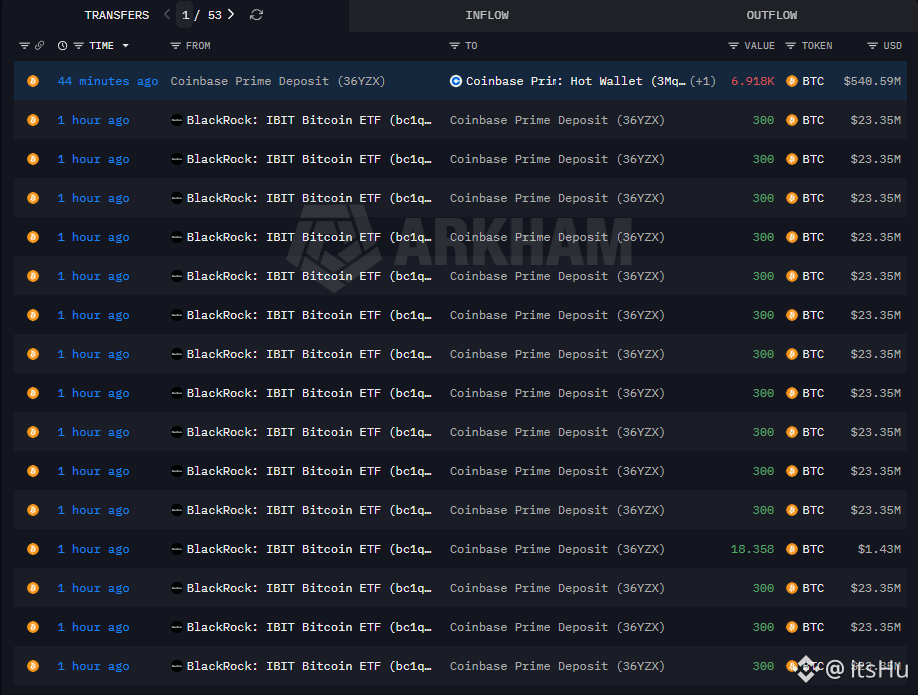The width and height of the screenshot is (918, 695).
Task: Open the 44 minutes ago transaction link
Action: pyautogui.click(x=108, y=81)
